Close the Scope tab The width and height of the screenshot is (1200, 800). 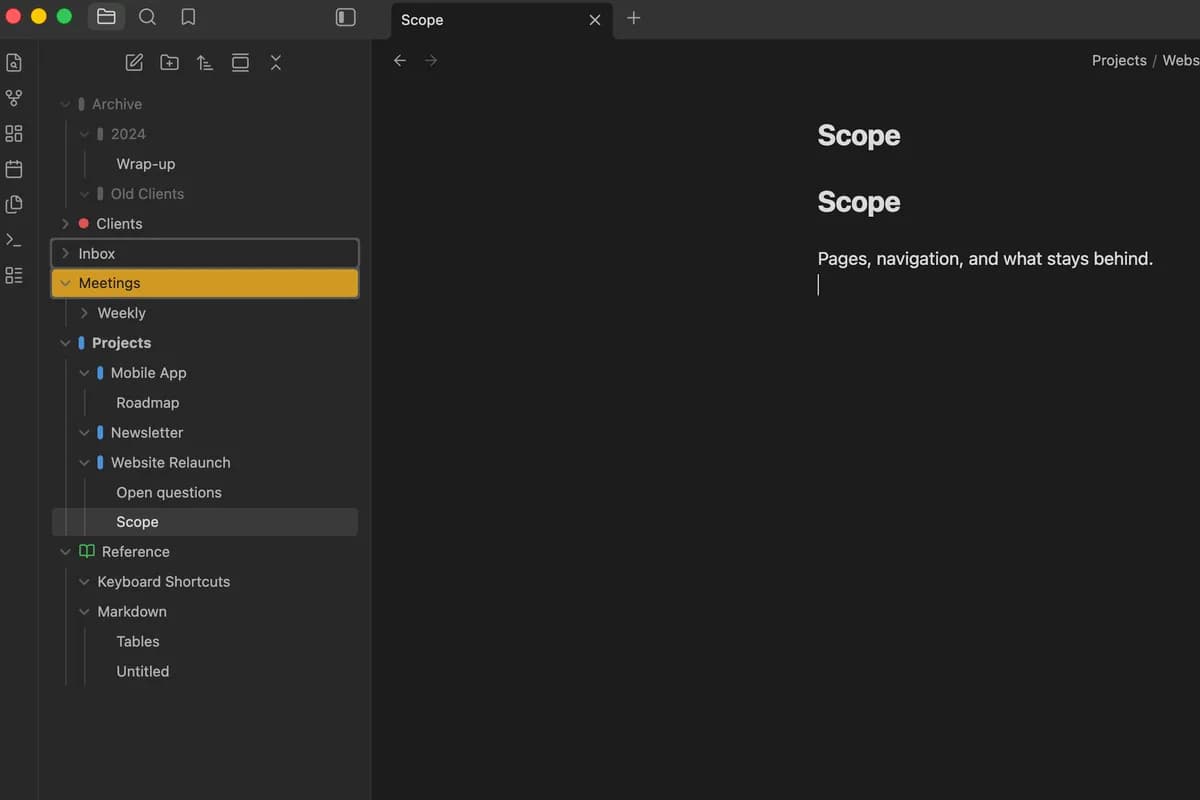click(x=595, y=20)
